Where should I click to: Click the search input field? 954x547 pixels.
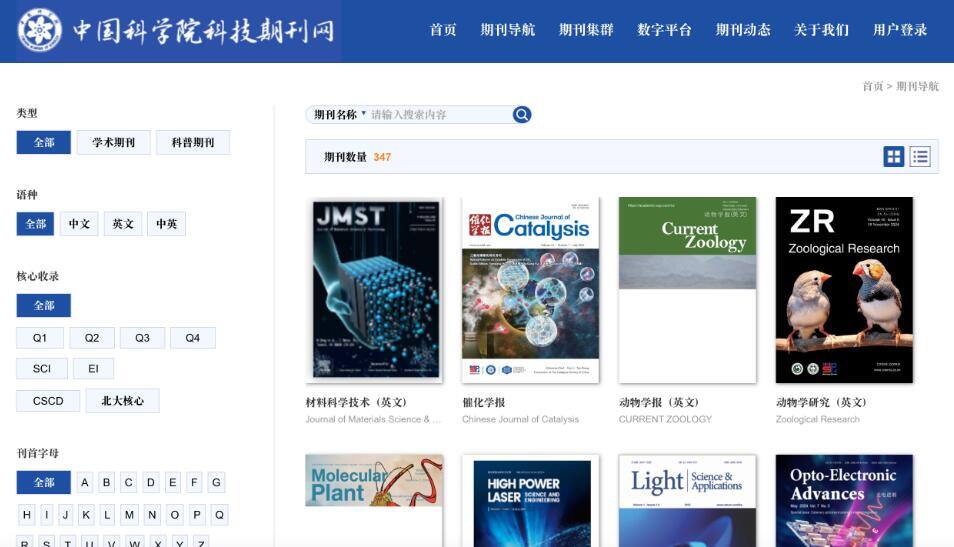click(x=440, y=114)
